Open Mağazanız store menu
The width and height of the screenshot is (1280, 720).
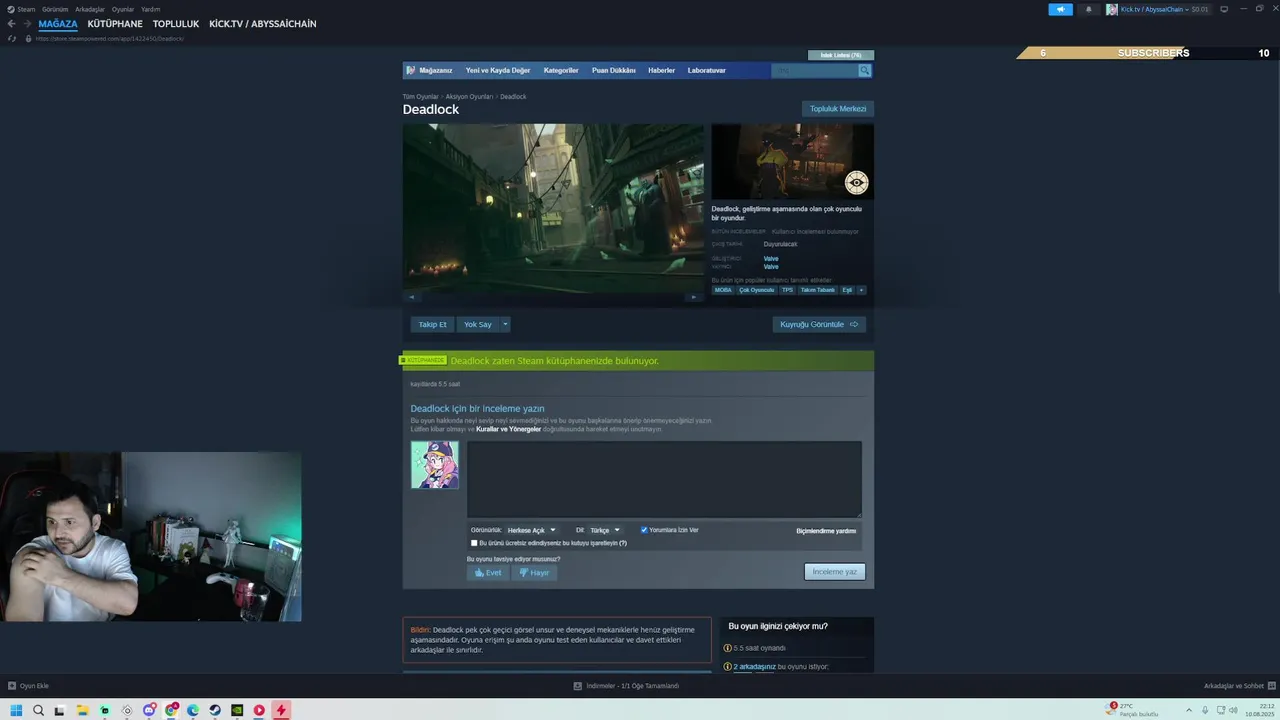point(436,71)
